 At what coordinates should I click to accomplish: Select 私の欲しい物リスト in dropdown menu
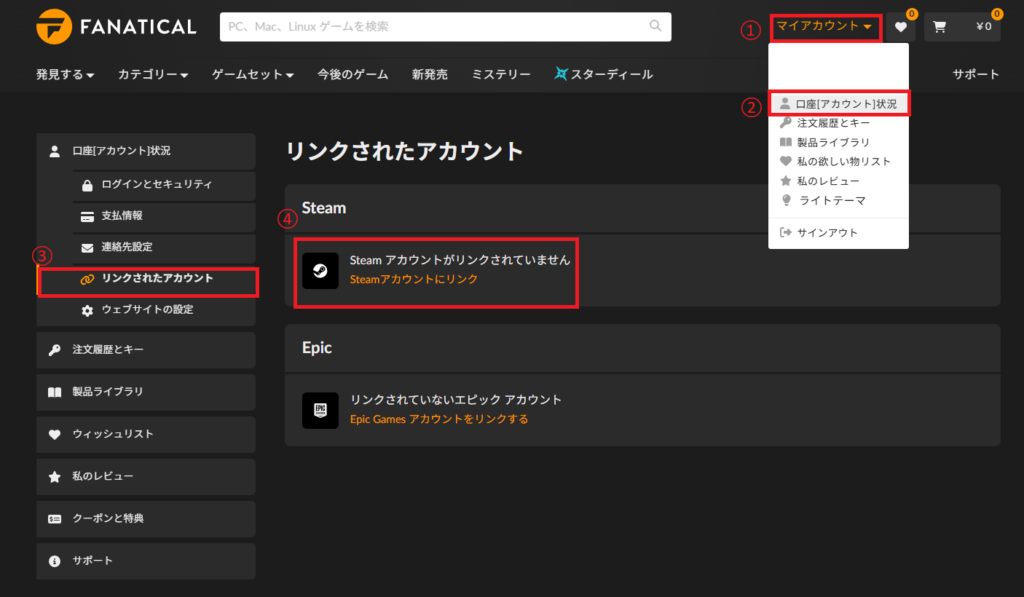pyautogui.click(x=839, y=161)
